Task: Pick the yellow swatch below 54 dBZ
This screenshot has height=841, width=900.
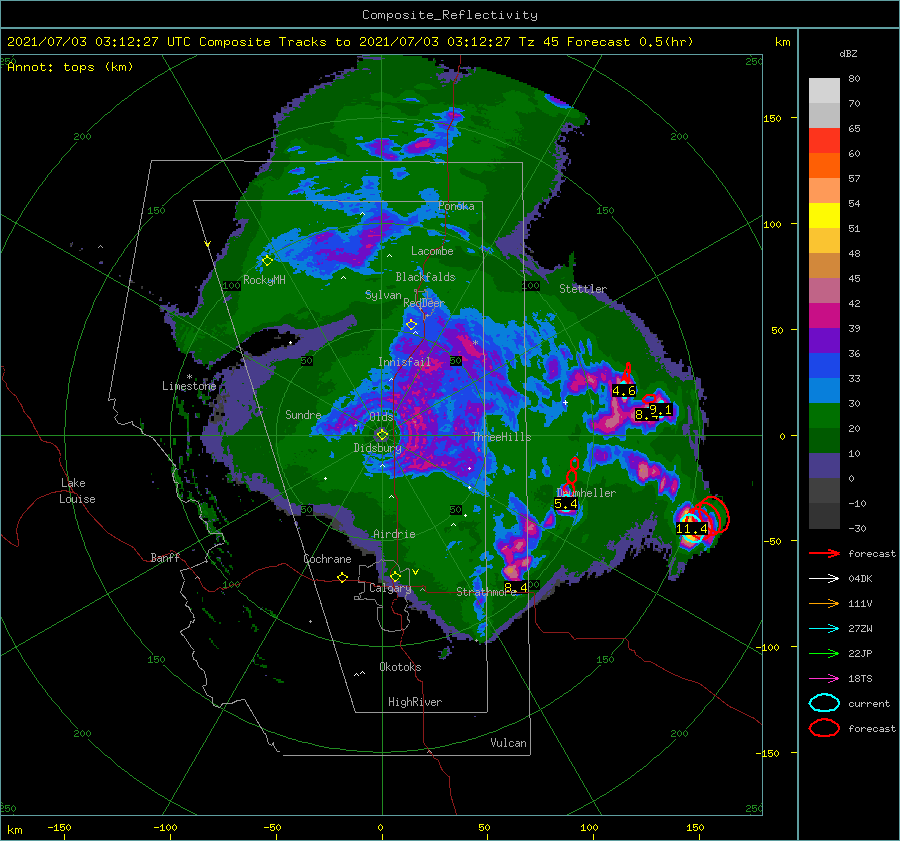Action: click(824, 215)
